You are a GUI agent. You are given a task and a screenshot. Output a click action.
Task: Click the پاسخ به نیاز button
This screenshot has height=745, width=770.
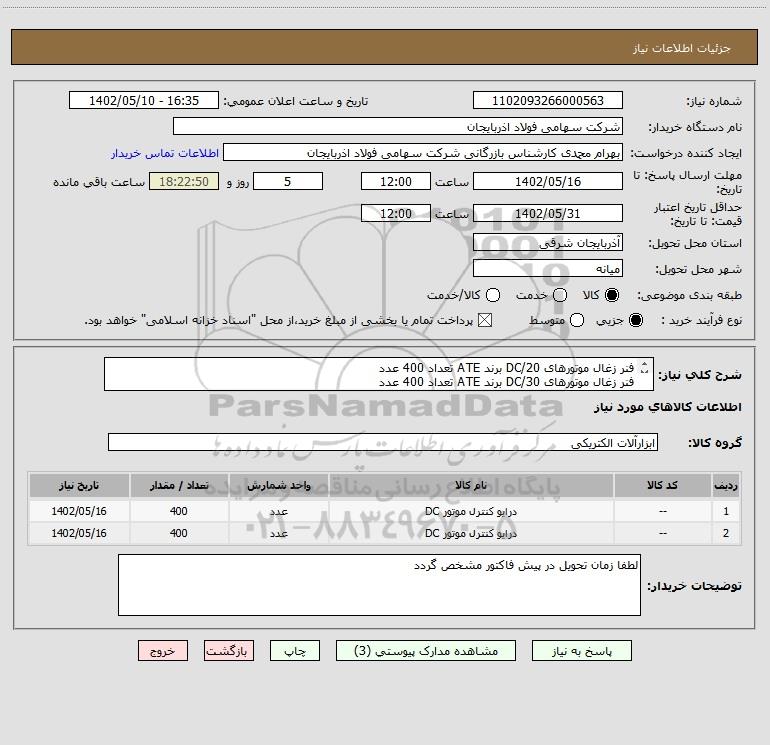(581, 651)
